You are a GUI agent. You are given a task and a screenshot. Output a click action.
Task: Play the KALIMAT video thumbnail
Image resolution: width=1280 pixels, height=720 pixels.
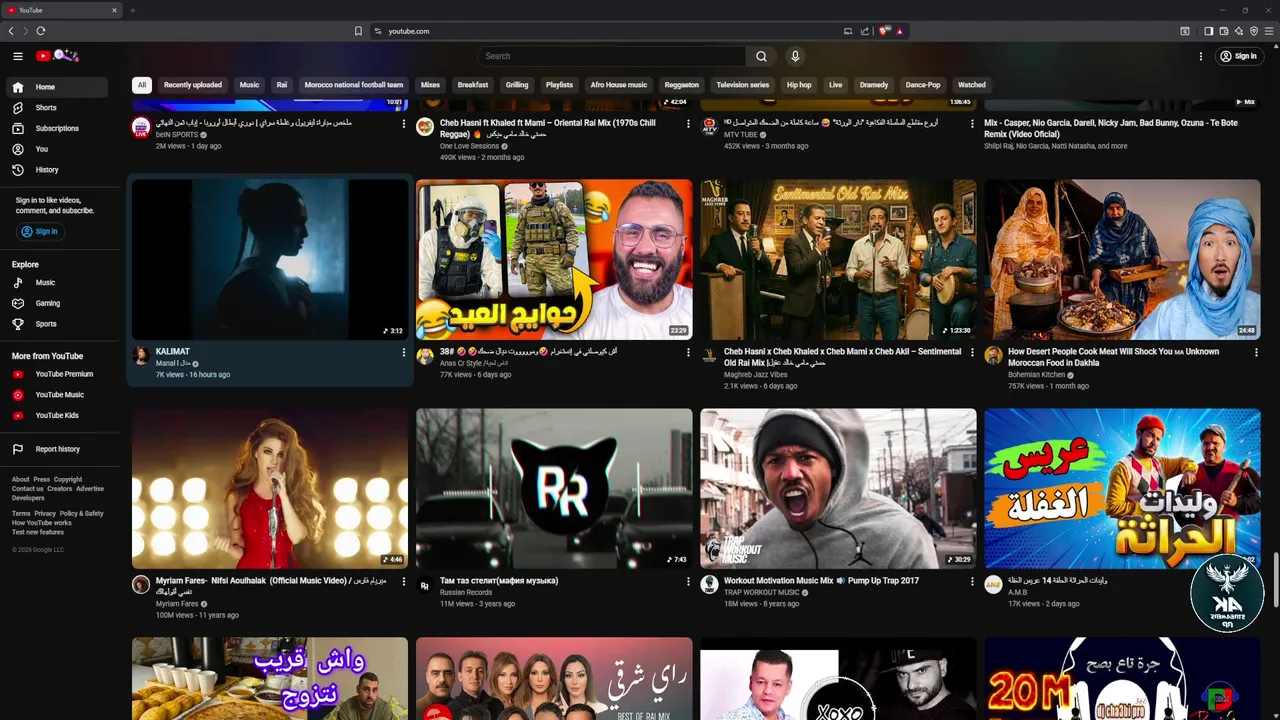270,259
